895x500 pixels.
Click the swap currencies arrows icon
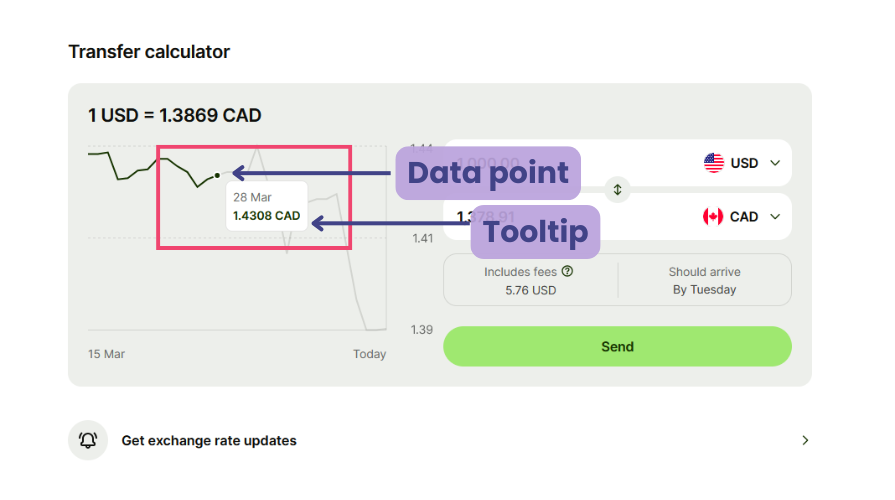point(617,189)
